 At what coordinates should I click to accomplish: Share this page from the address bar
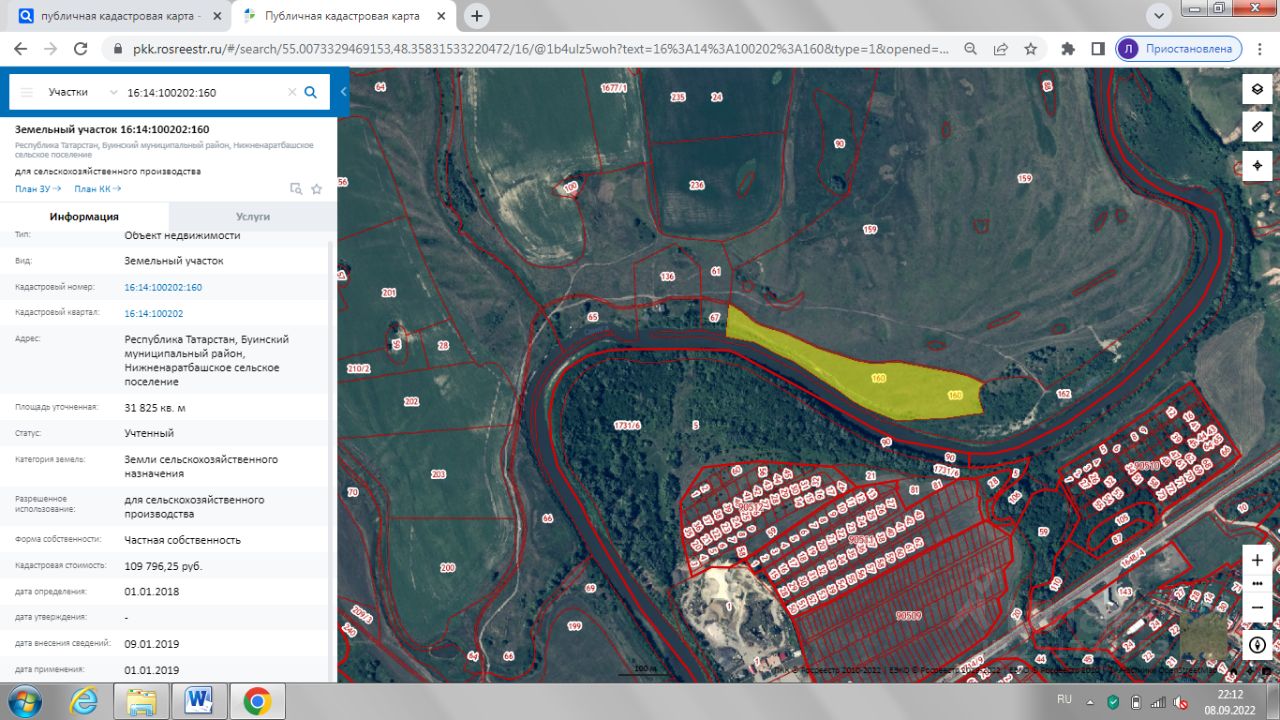(1001, 48)
